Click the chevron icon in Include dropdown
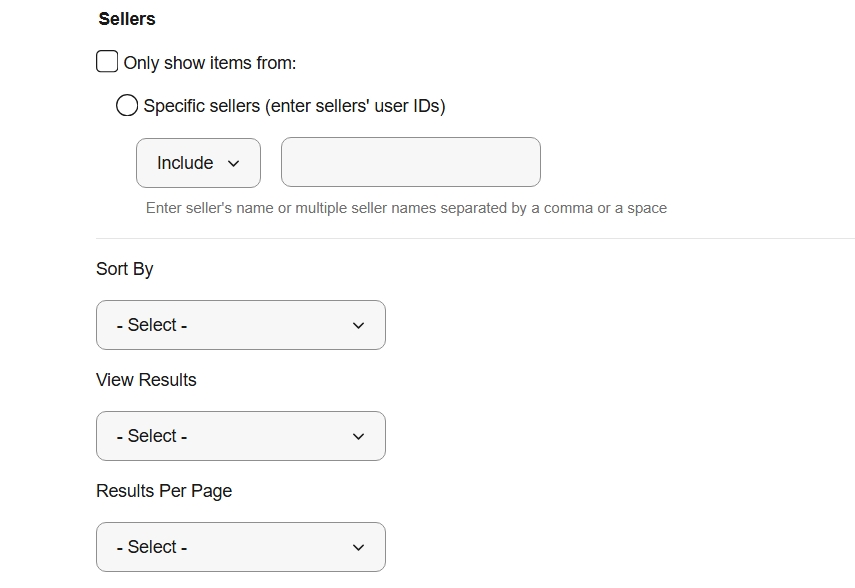Image resolution: width=855 pixels, height=588 pixels. tap(234, 164)
